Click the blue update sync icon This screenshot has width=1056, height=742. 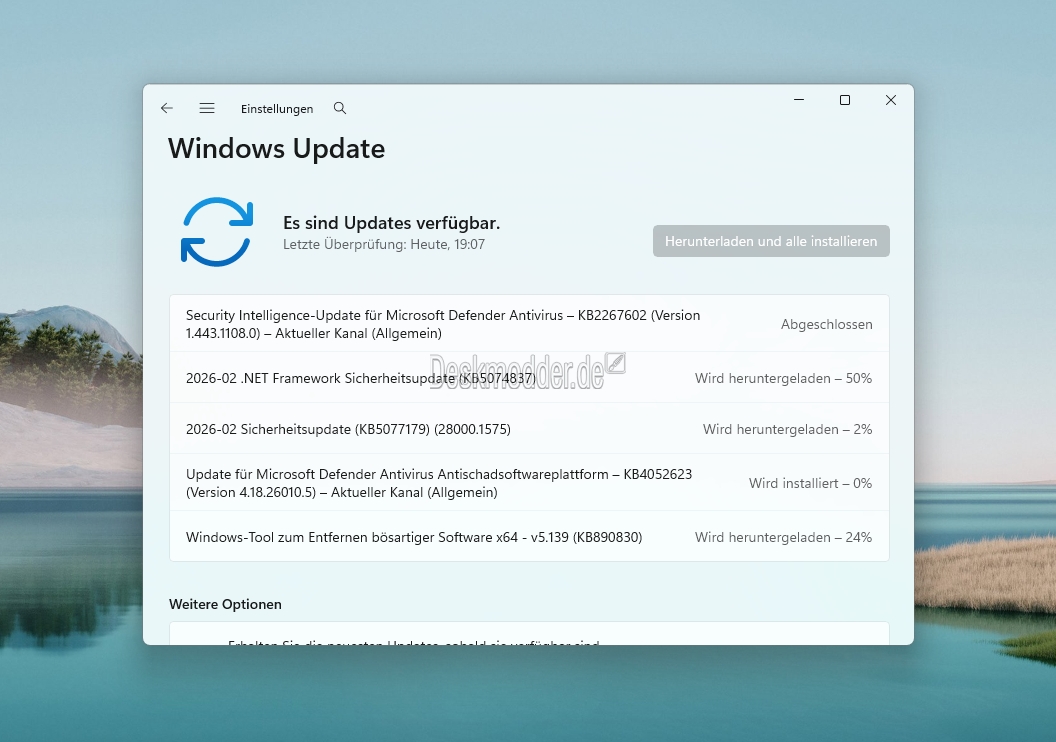coord(217,232)
